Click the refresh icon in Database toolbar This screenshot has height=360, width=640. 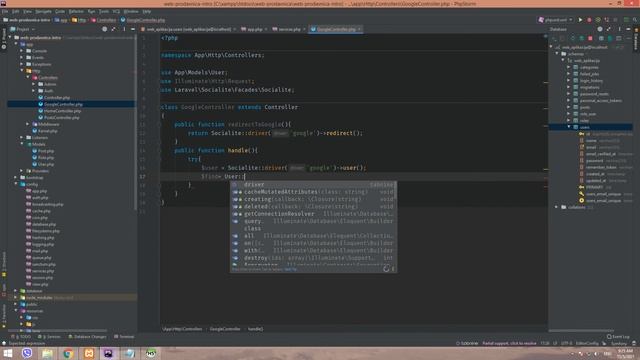click(x=573, y=38)
